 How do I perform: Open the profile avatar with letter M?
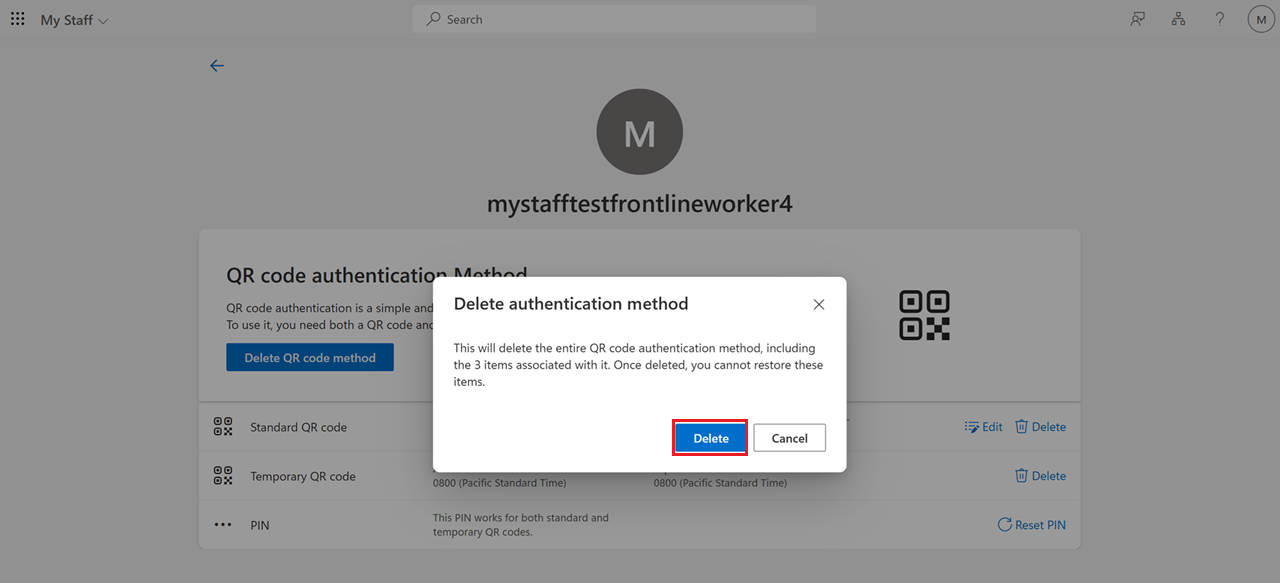[x=1260, y=19]
